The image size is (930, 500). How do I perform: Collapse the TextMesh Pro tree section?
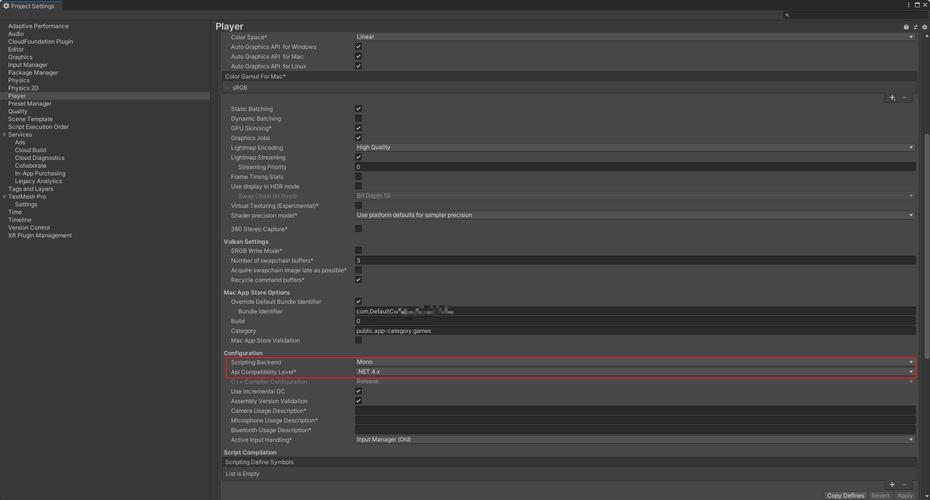tap(4, 197)
